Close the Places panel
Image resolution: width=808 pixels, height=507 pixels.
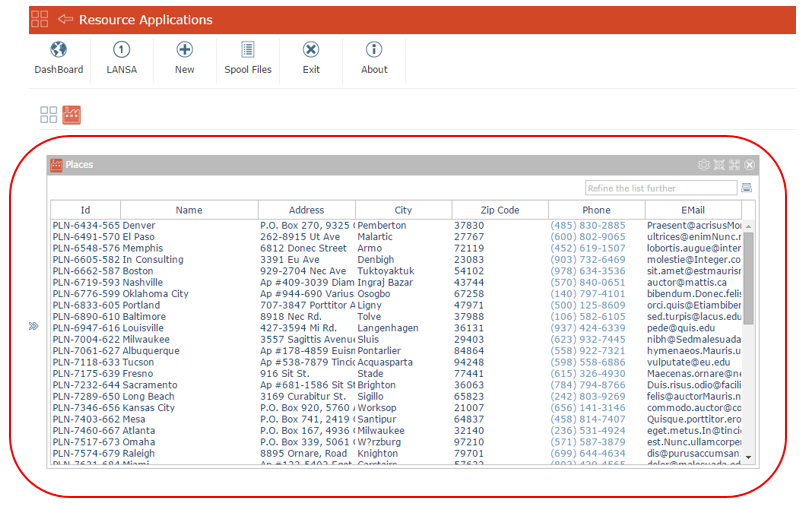point(750,165)
